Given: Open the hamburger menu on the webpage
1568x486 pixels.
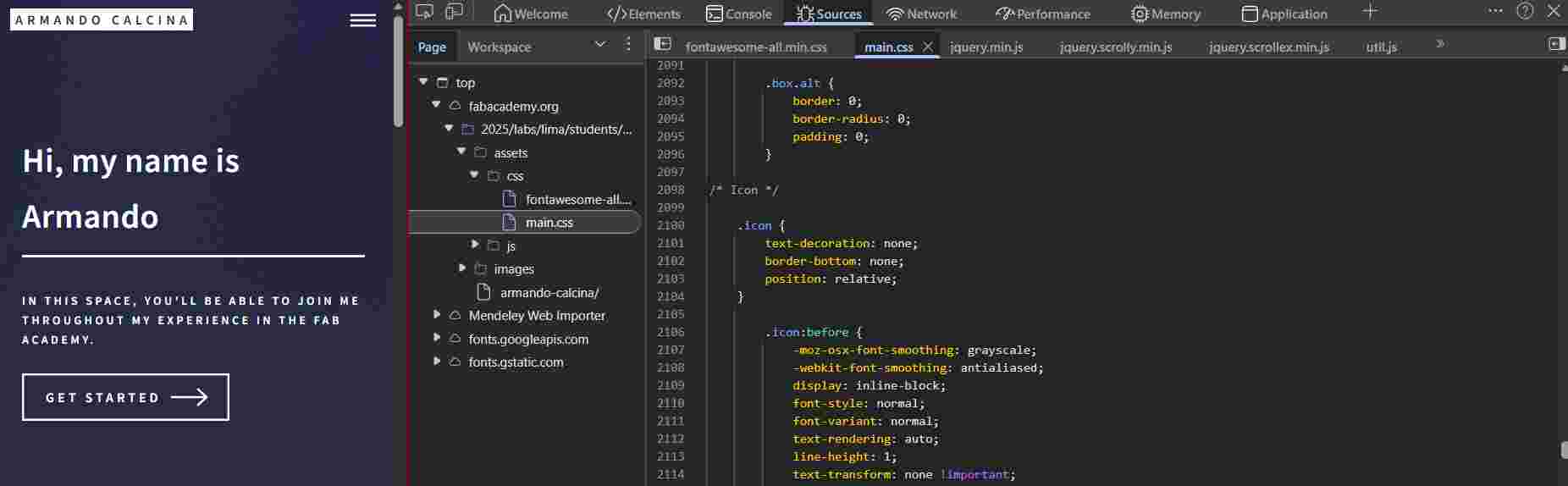Looking at the screenshot, I should (x=363, y=20).
